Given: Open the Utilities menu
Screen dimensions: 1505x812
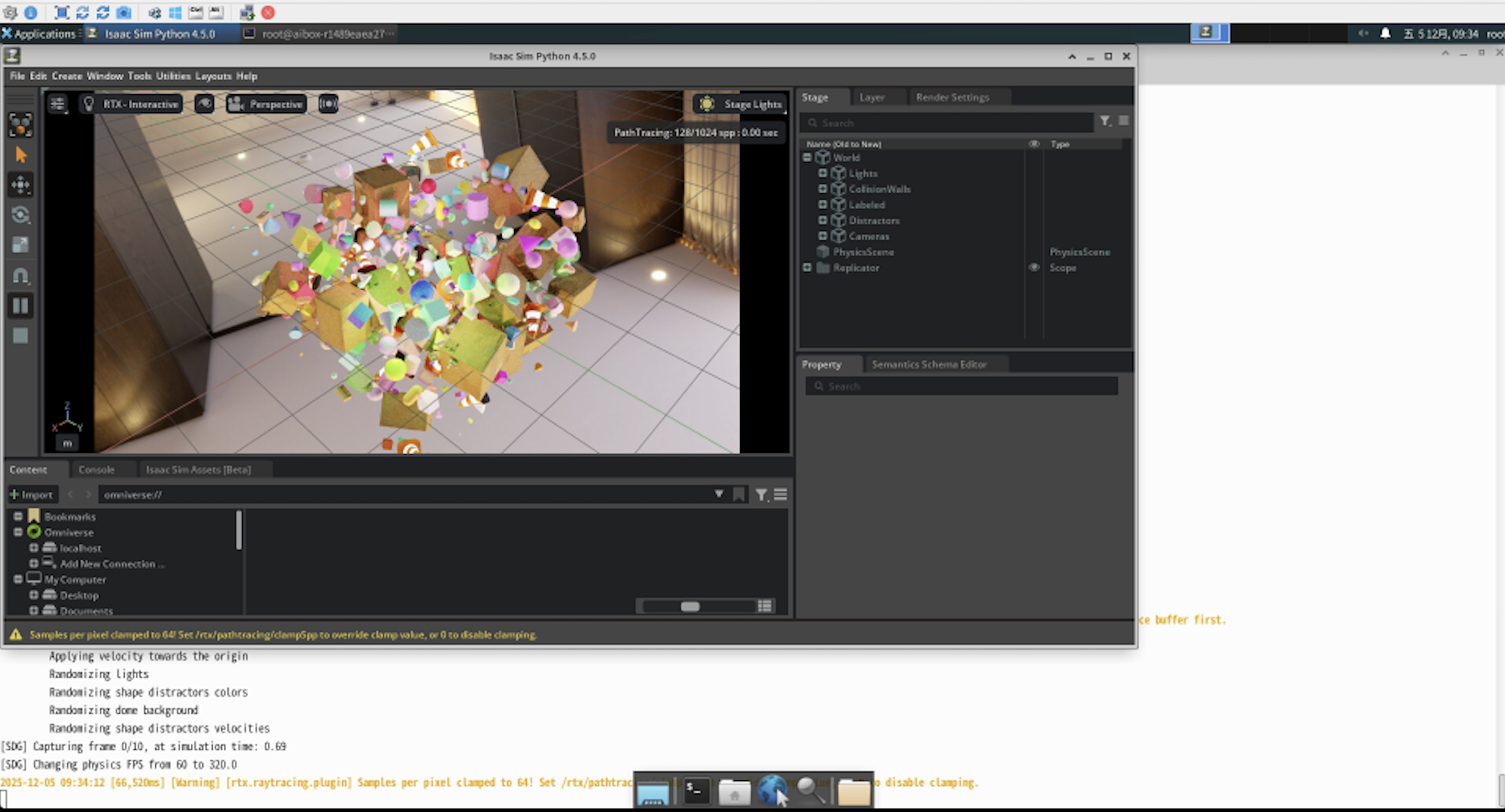Looking at the screenshot, I should pos(173,76).
